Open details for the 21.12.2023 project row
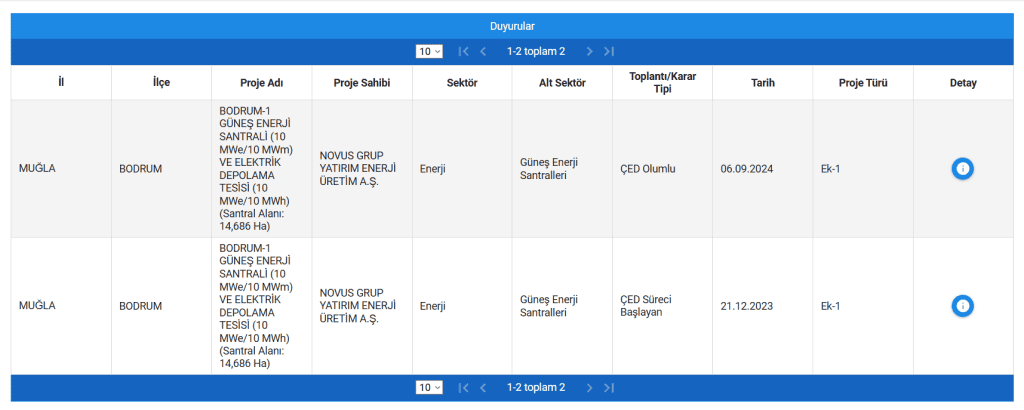 pos(962,306)
